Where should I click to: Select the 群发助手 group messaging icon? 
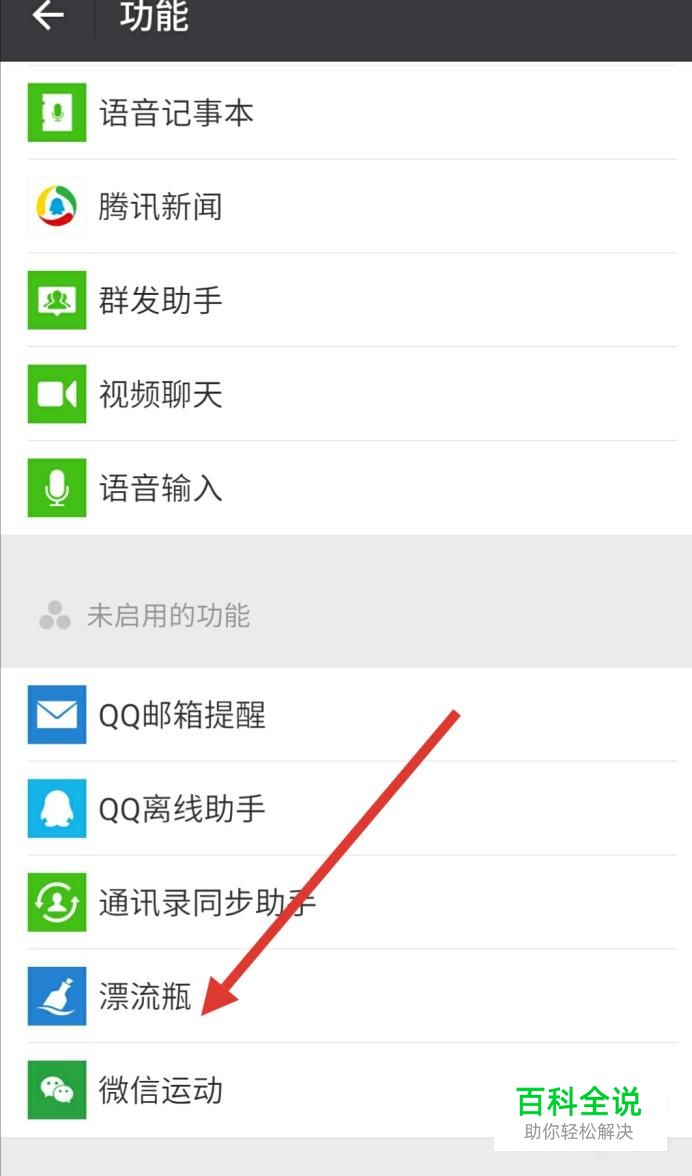pyautogui.click(x=57, y=300)
